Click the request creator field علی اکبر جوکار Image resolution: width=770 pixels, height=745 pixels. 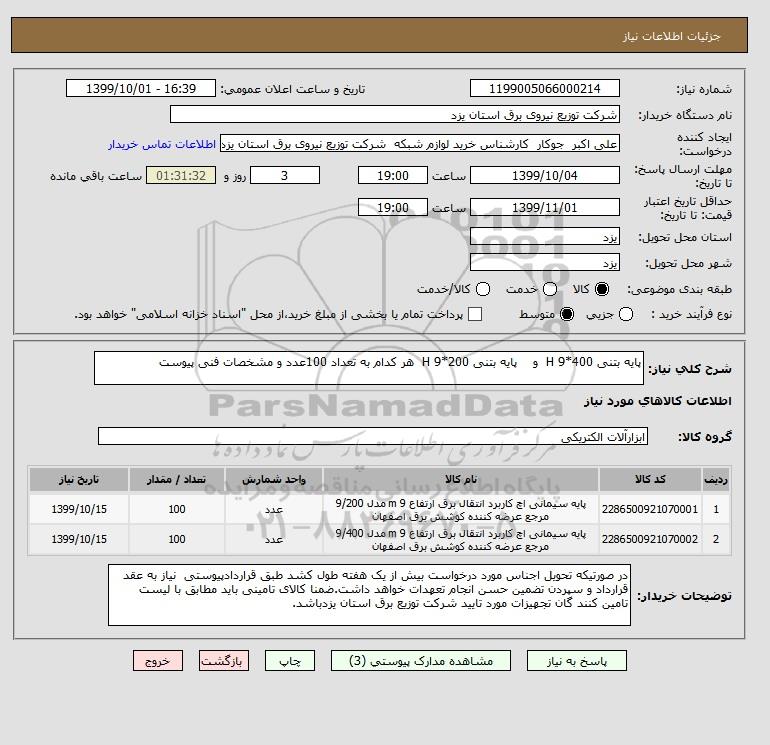click(420, 144)
